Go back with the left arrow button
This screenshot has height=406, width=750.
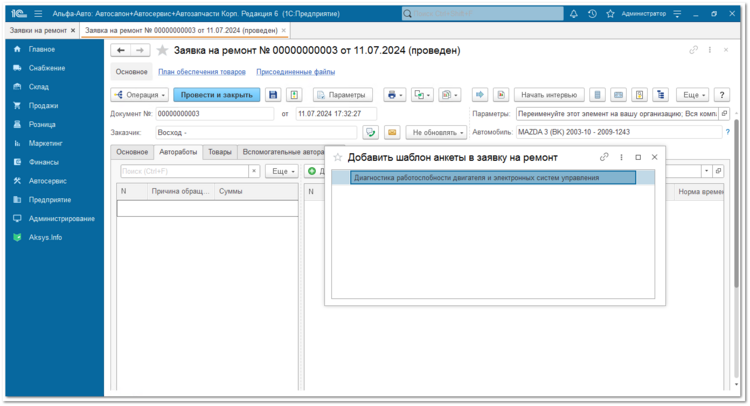point(121,50)
